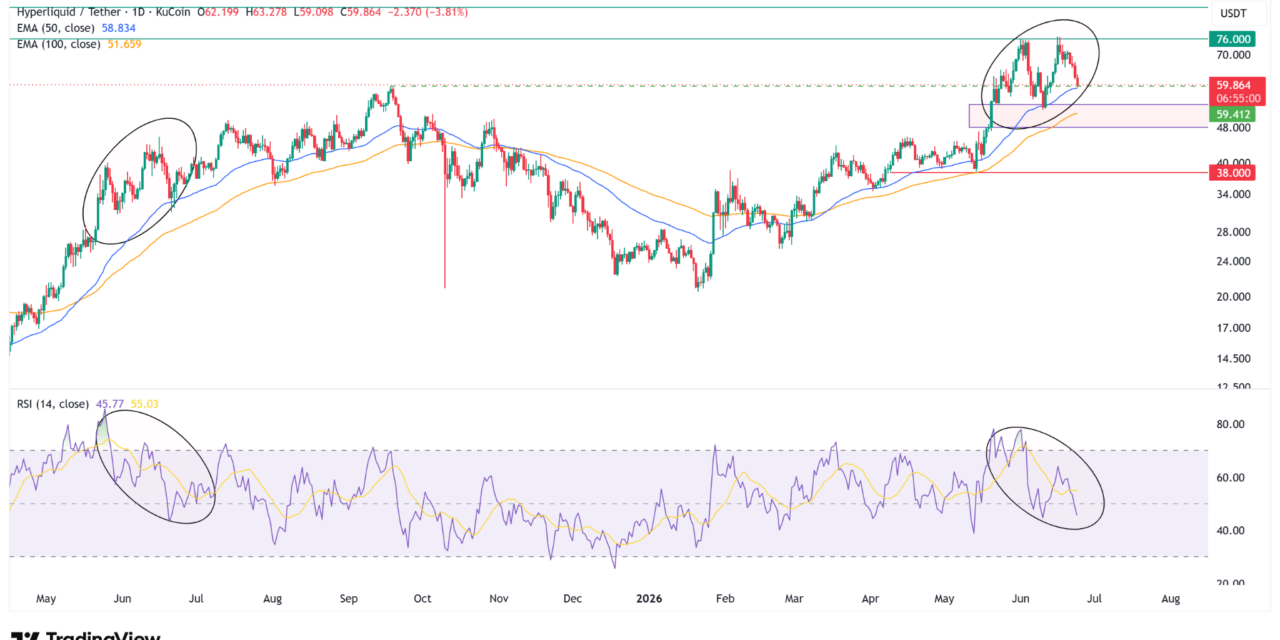Click the green 59.412 price label
1280x640 pixels.
[x=1230, y=114]
